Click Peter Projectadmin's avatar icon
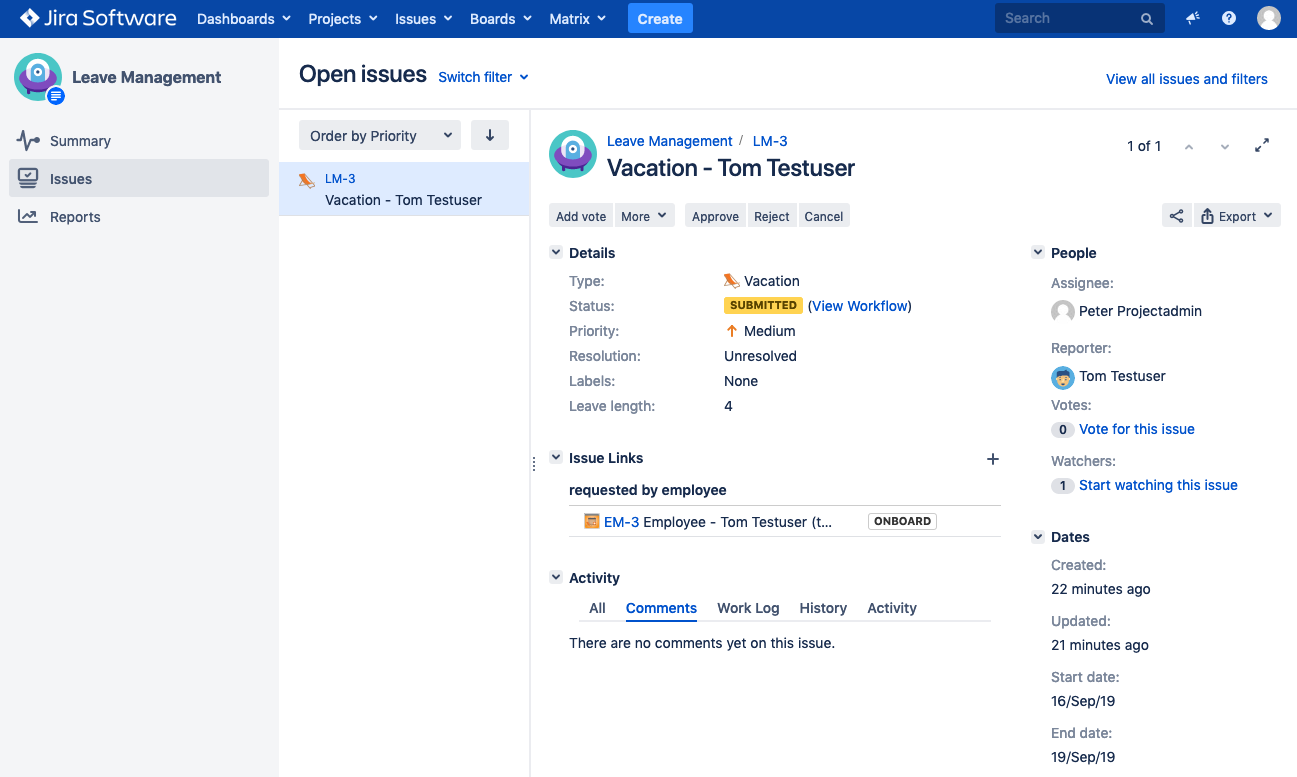This screenshot has width=1297, height=777. (x=1063, y=311)
